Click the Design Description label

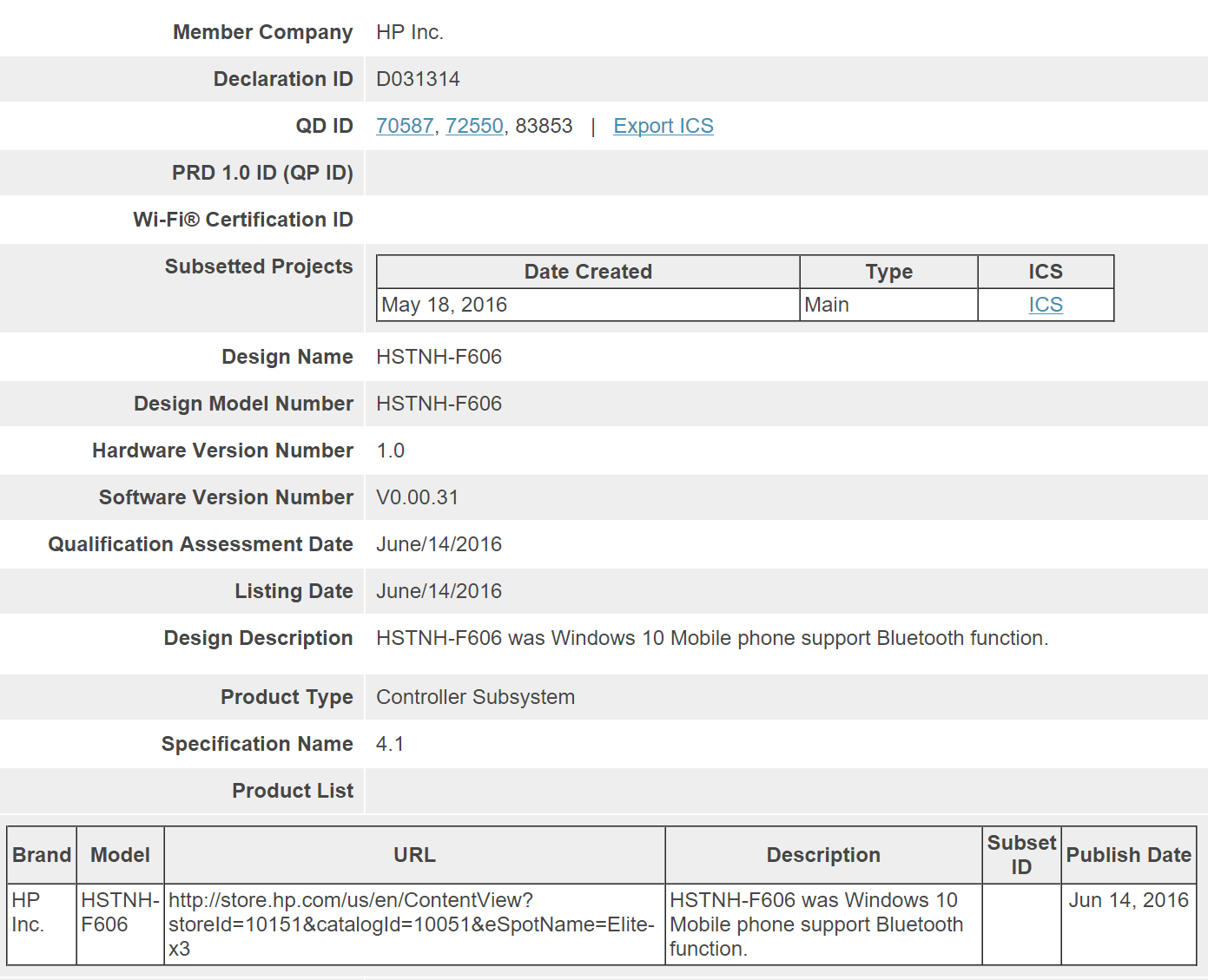(x=259, y=638)
